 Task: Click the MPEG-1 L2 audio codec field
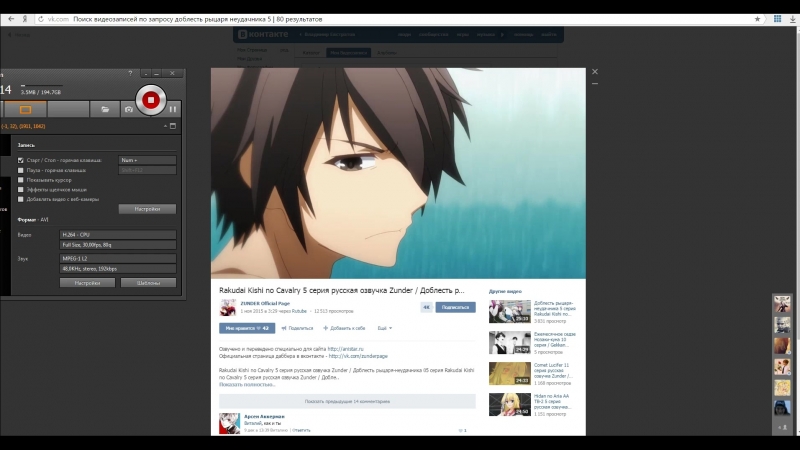click(x=118, y=259)
